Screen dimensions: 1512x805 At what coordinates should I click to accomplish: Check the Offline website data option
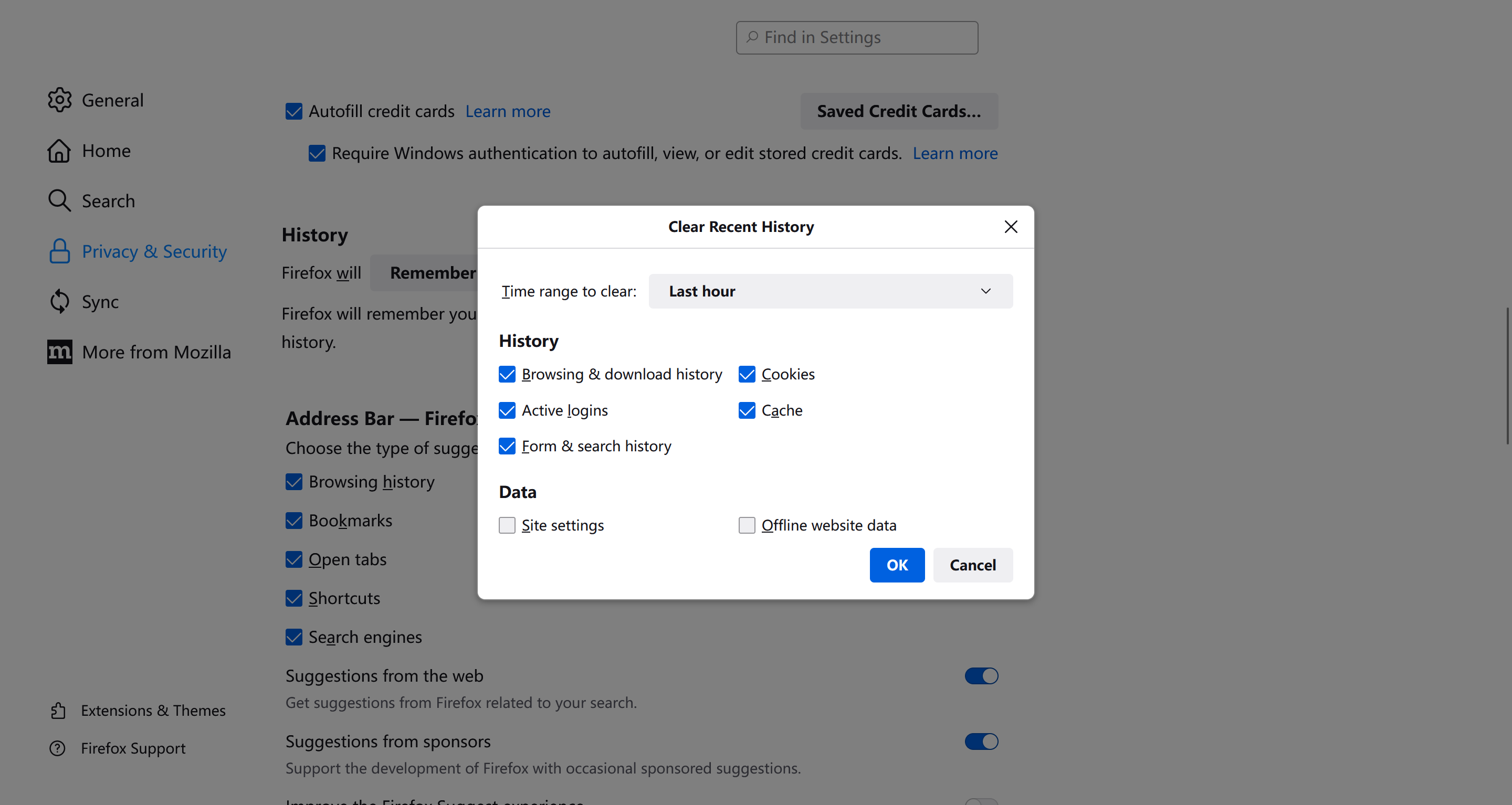tap(747, 525)
